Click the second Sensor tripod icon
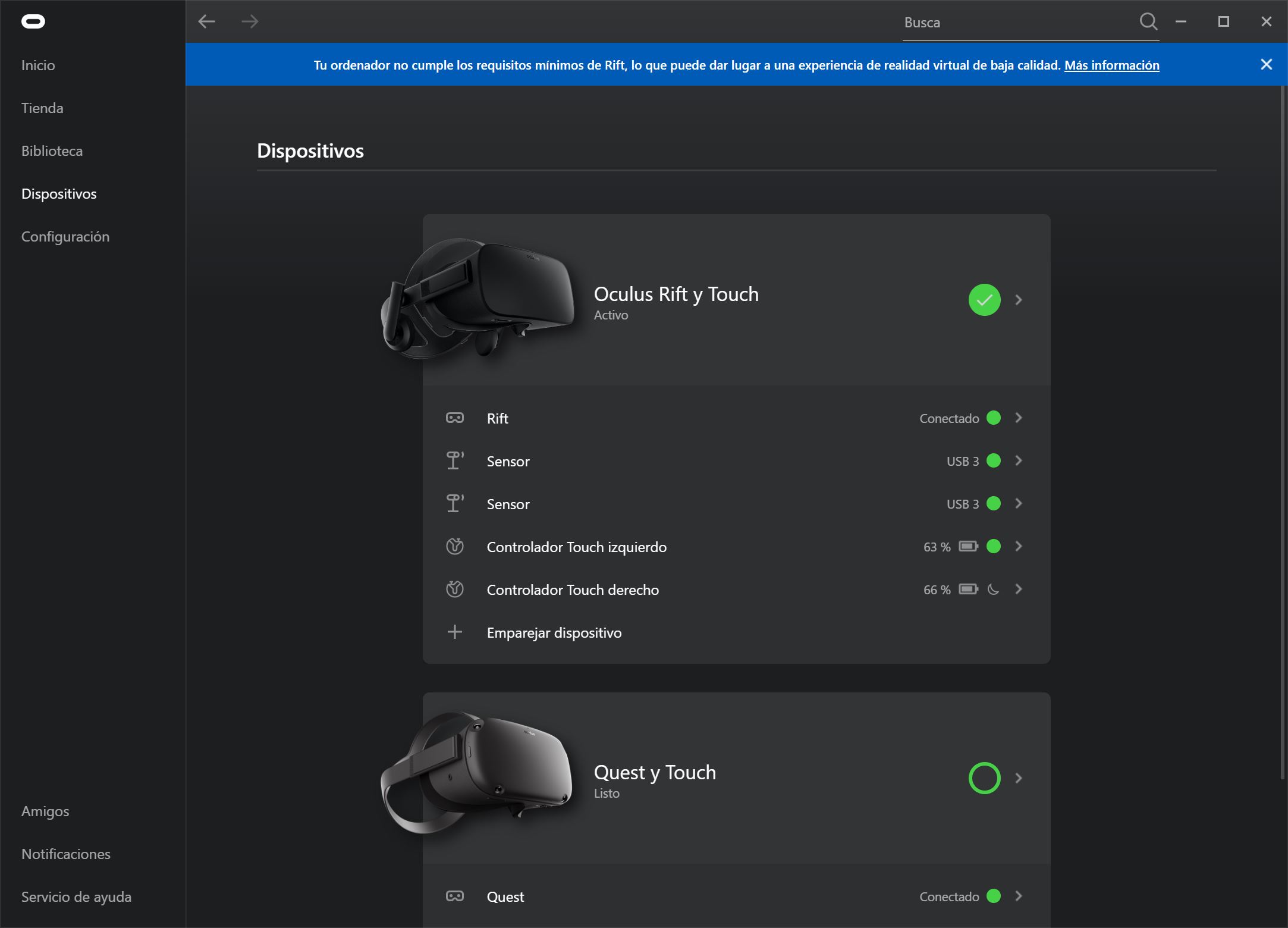The height and width of the screenshot is (928, 1288). pos(455,503)
